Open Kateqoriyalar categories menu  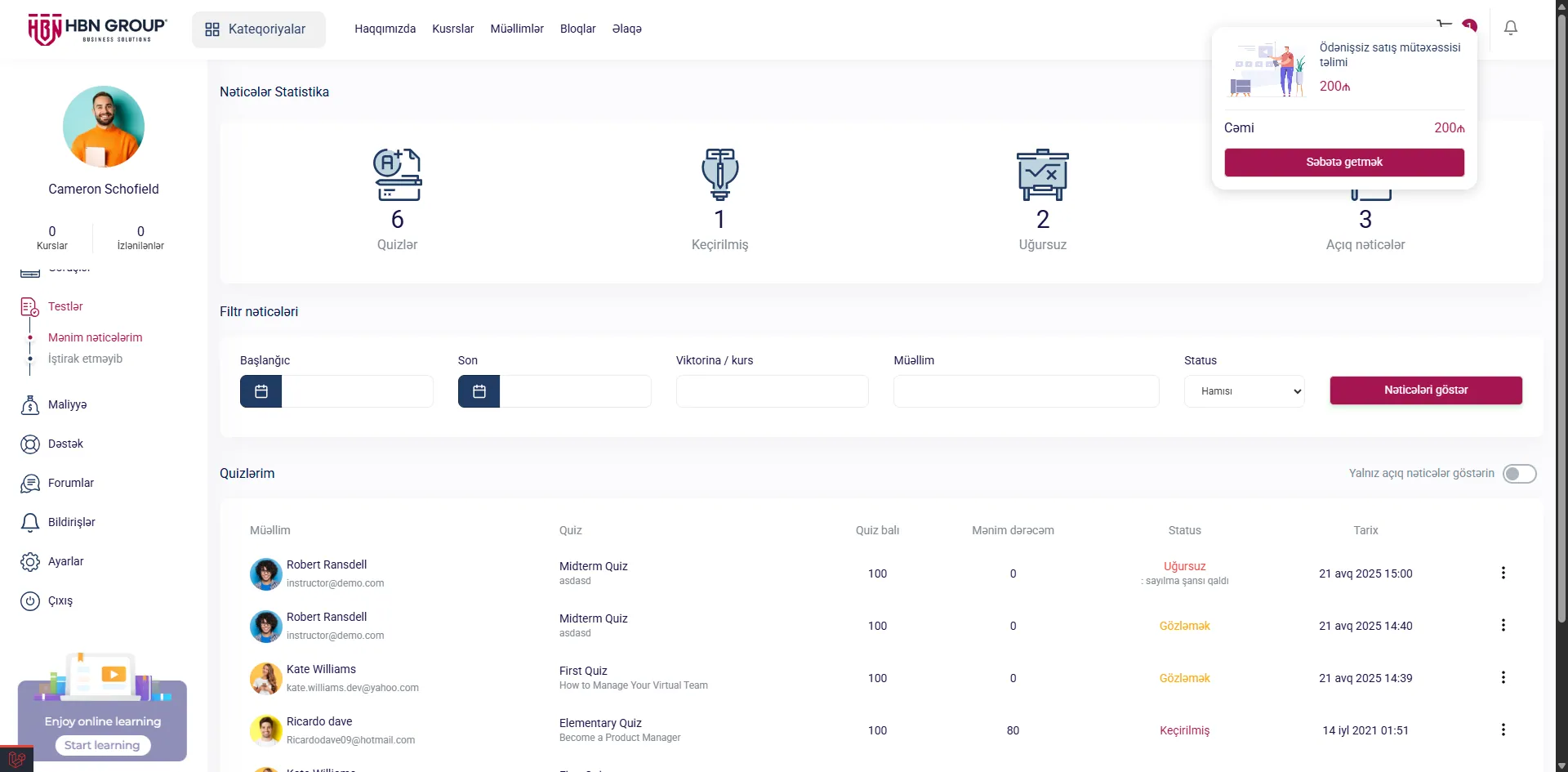[x=258, y=29]
